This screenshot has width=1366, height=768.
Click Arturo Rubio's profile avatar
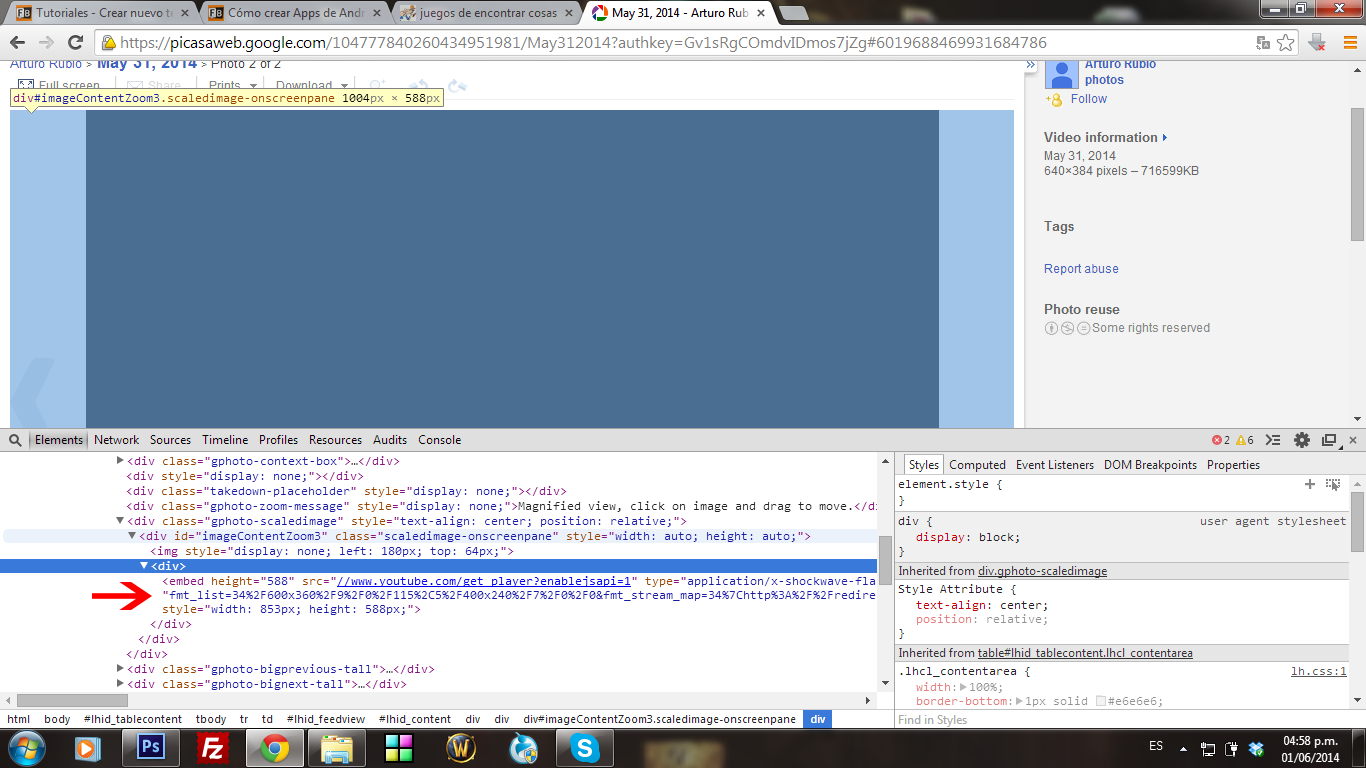1061,73
